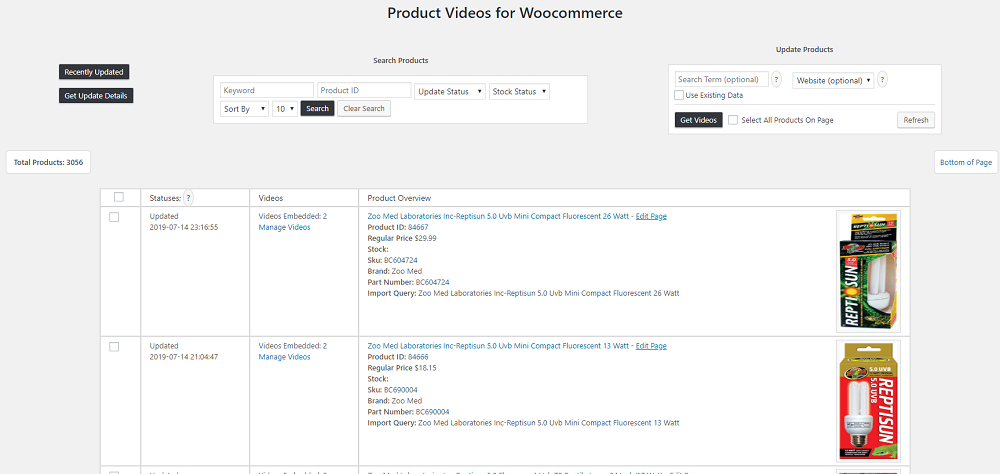Expand the Stock Status dropdown
Viewport: 1000px width, 474px height.
[519, 91]
